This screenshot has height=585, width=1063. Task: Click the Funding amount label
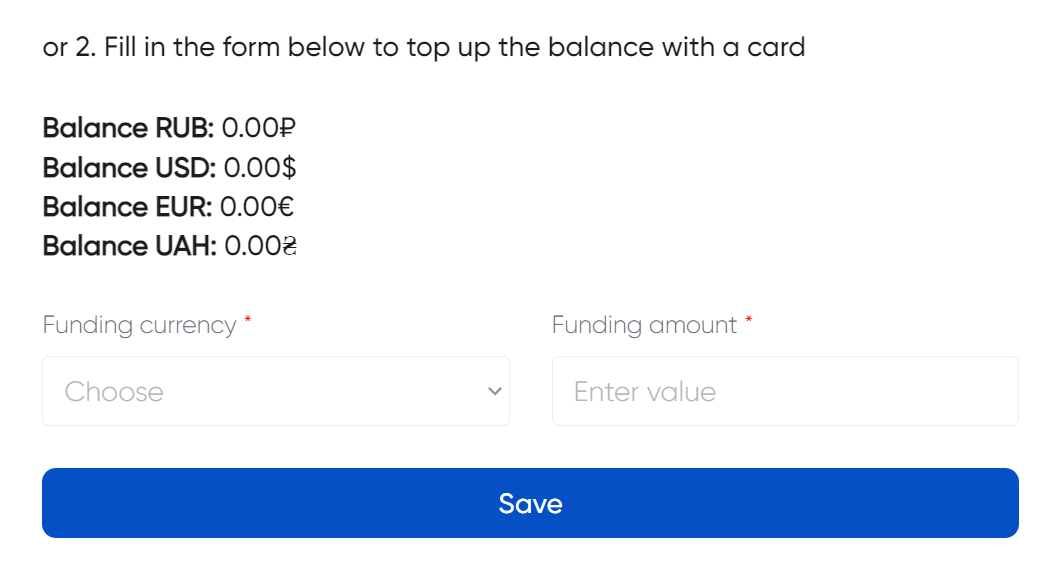[645, 324]
